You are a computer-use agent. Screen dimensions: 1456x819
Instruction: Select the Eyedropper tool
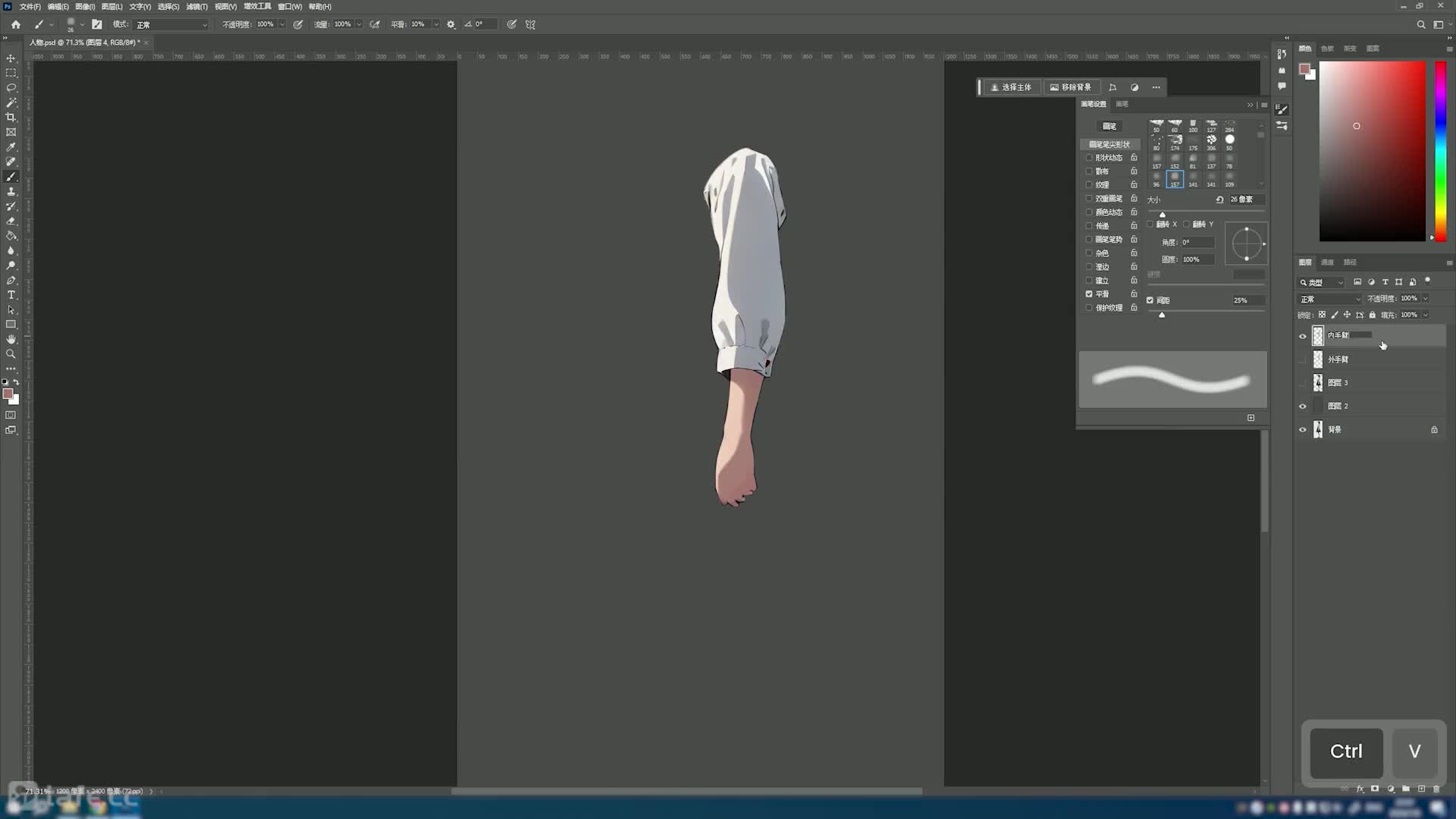[11, 147]
